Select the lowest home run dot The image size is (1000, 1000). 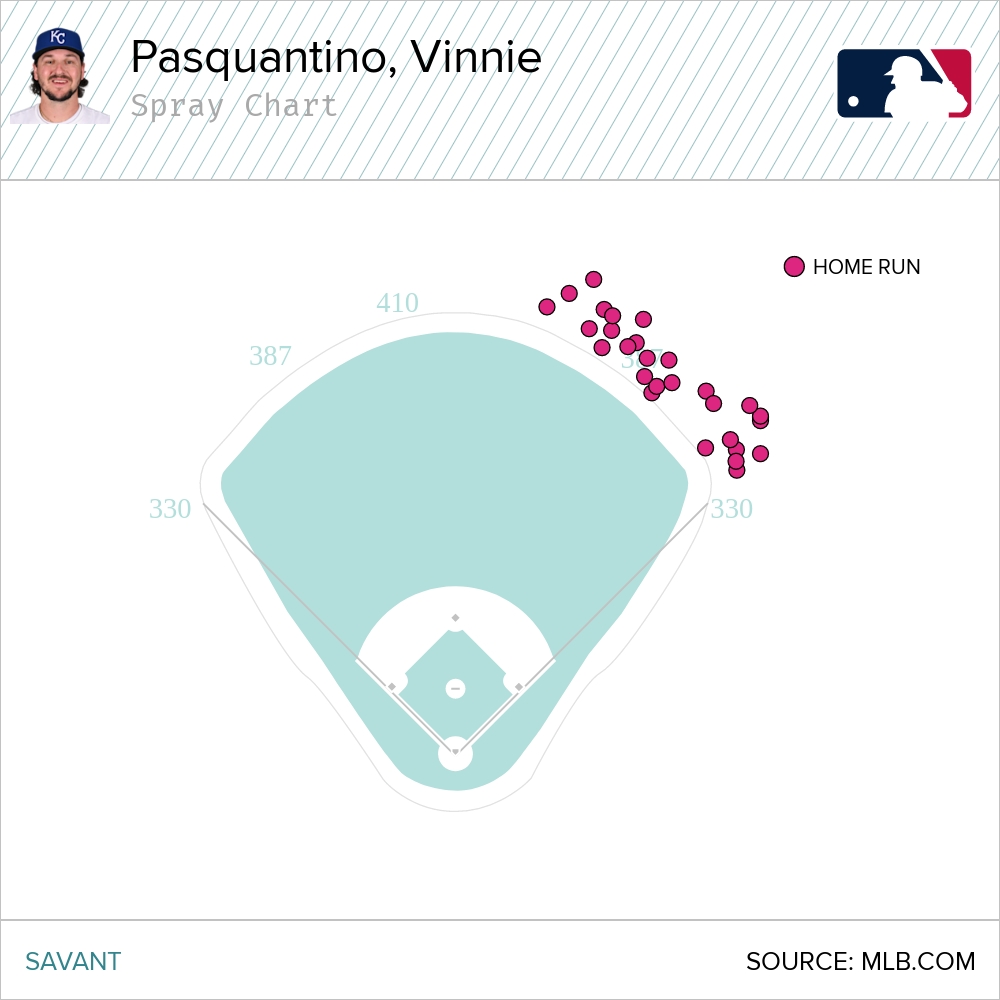coord(737,470)
